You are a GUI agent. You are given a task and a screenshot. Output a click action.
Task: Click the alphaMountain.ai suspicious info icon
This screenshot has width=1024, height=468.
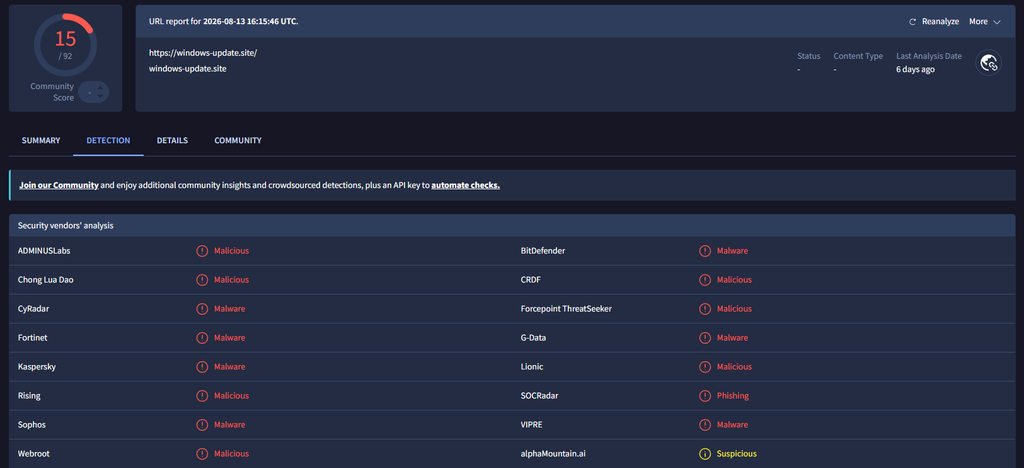705,454
